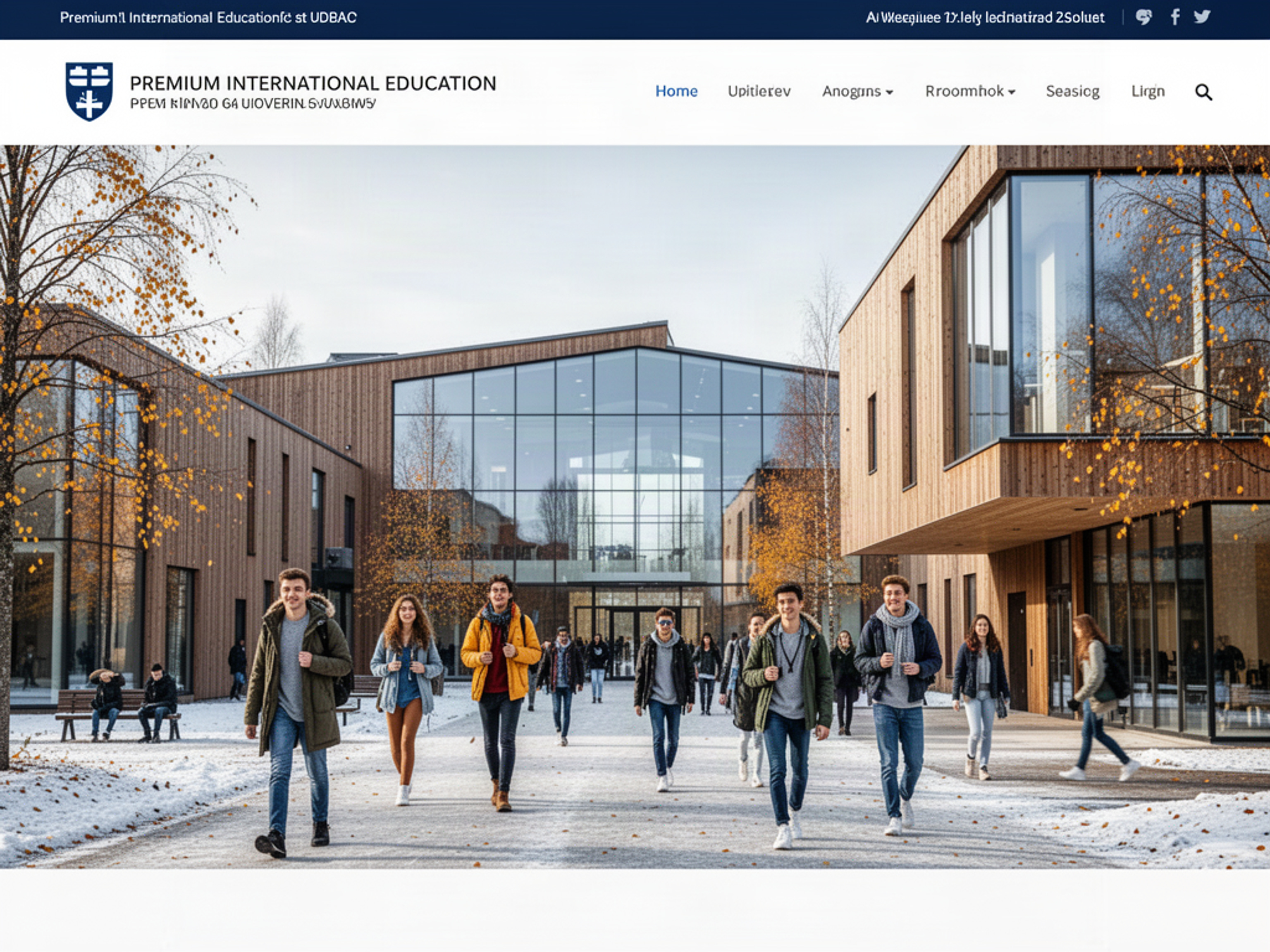1270x952 pixels.
Task: Click the campus hero image
Action: (635, 507)
